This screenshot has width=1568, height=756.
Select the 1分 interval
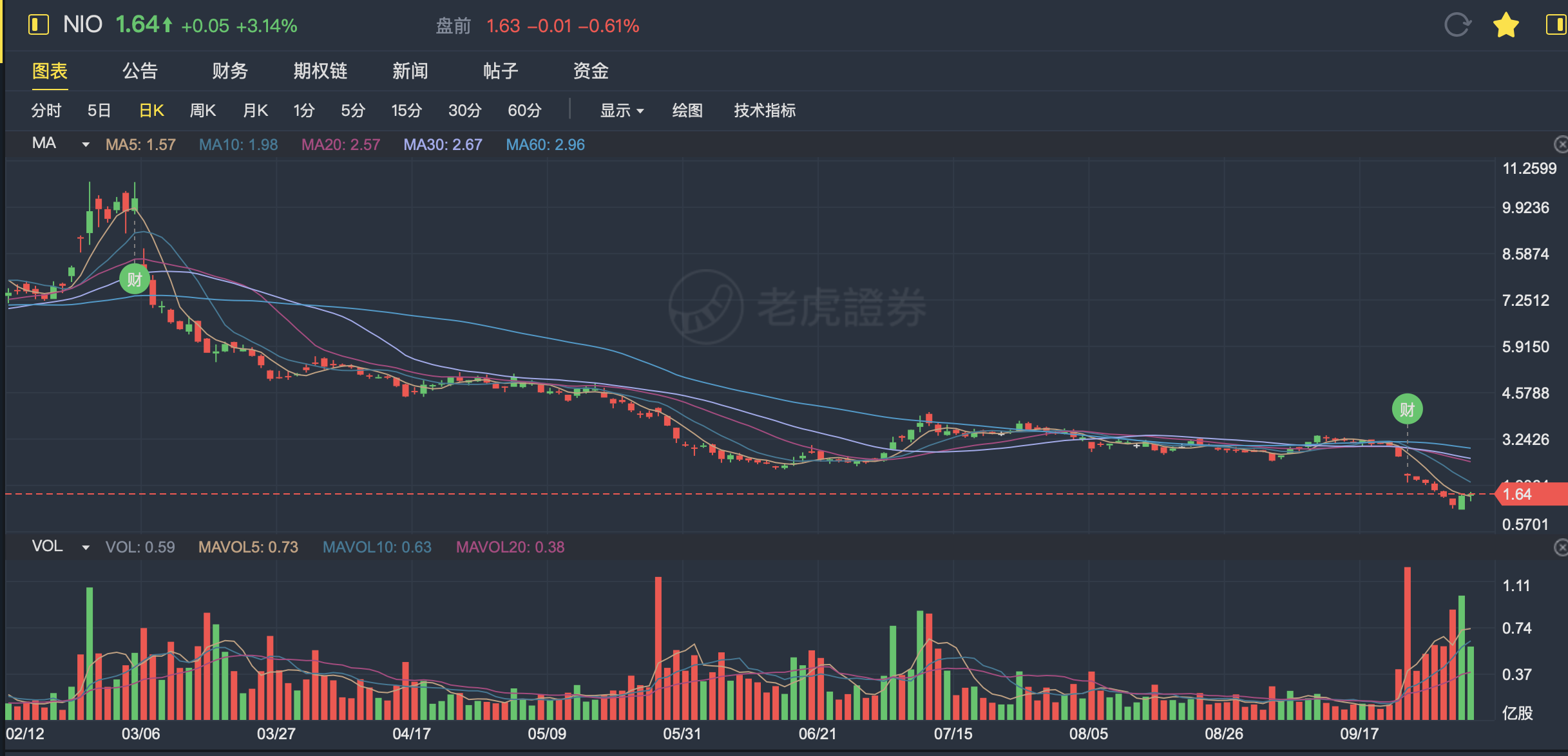(x=303, y=111)
